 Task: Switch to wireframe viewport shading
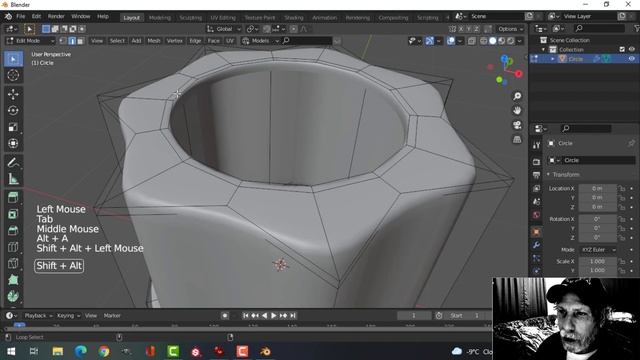click(484, 41)
